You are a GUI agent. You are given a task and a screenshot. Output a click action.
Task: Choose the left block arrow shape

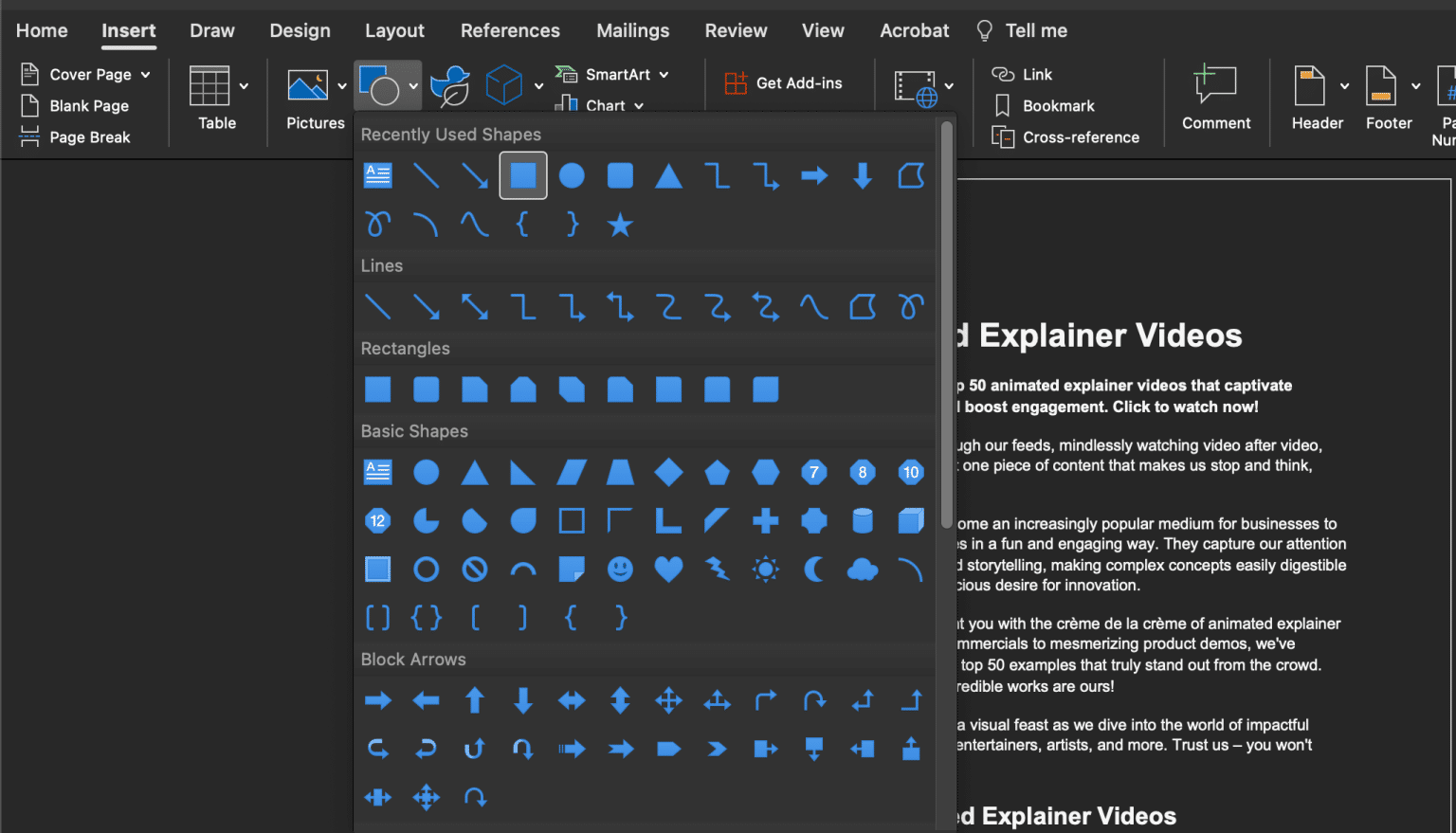(427, 700)
